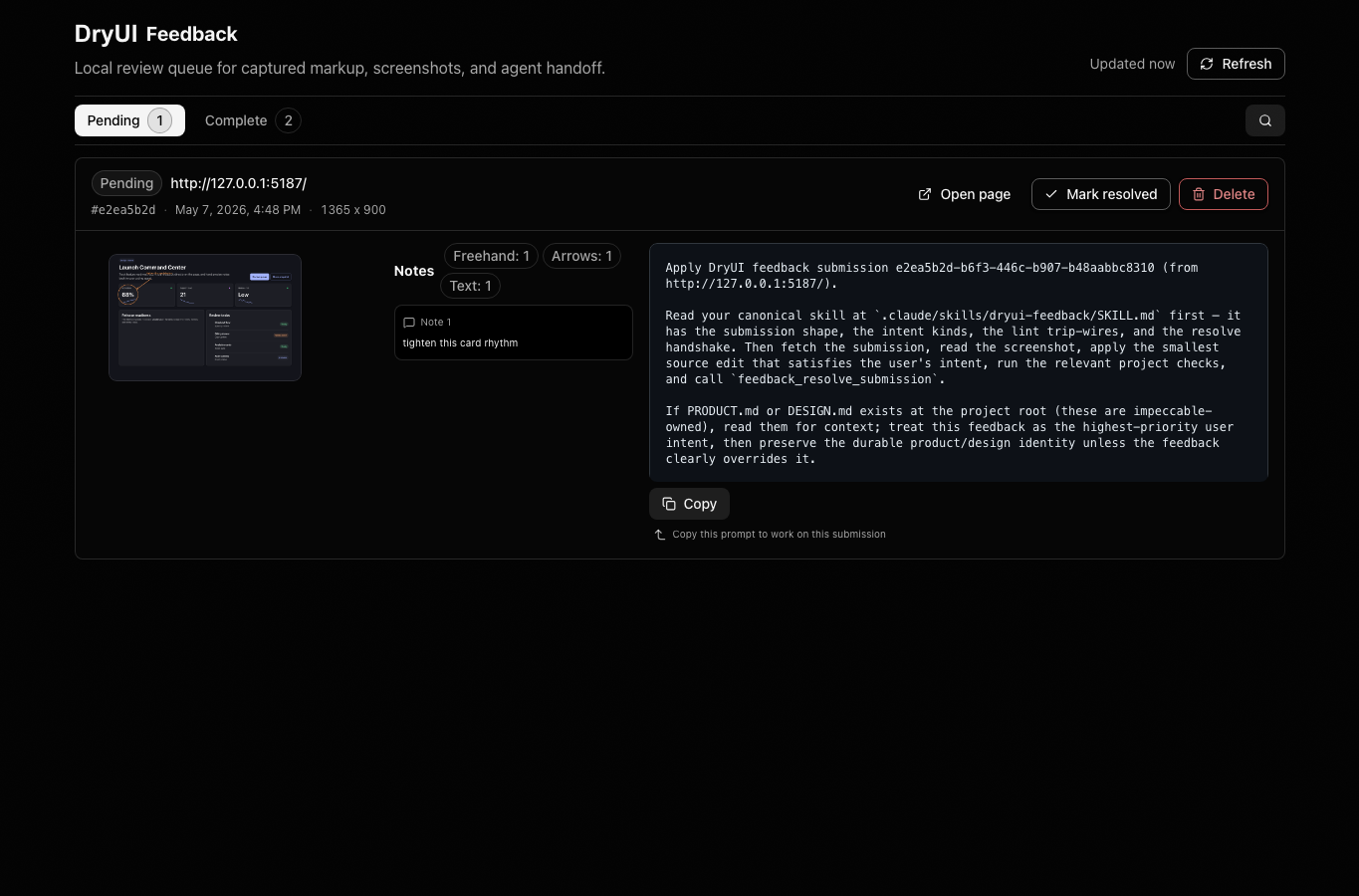Click the search magnifier icon button
The image size is (1359, 896).
click(1264, 120)
